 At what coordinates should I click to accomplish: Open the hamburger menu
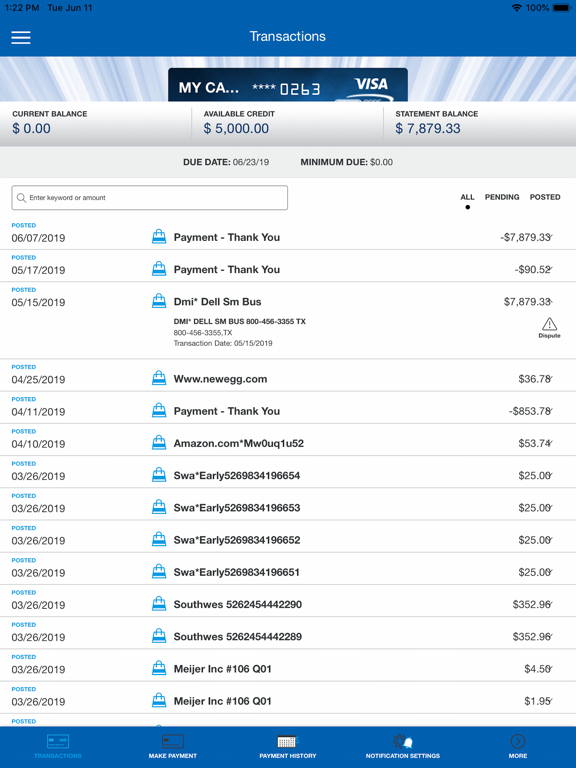pos(21,37)
